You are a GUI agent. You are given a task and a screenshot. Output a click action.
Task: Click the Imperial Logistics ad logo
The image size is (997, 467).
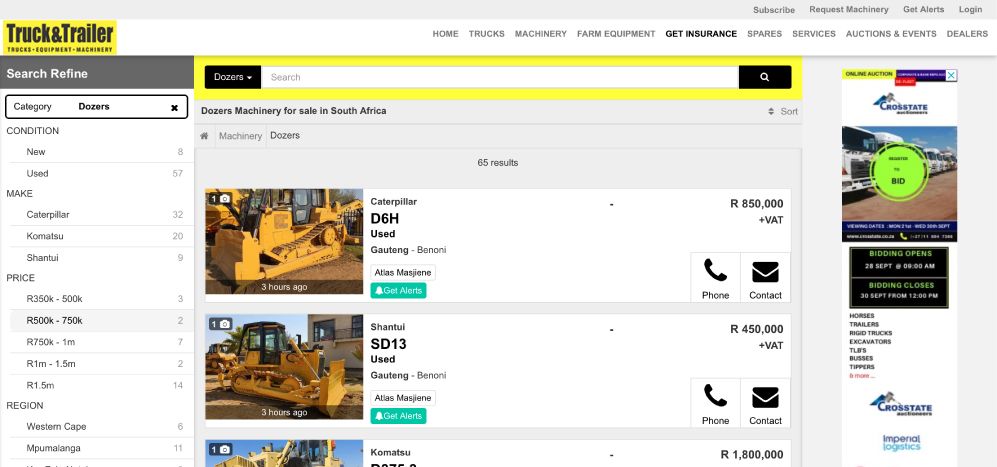901,443
